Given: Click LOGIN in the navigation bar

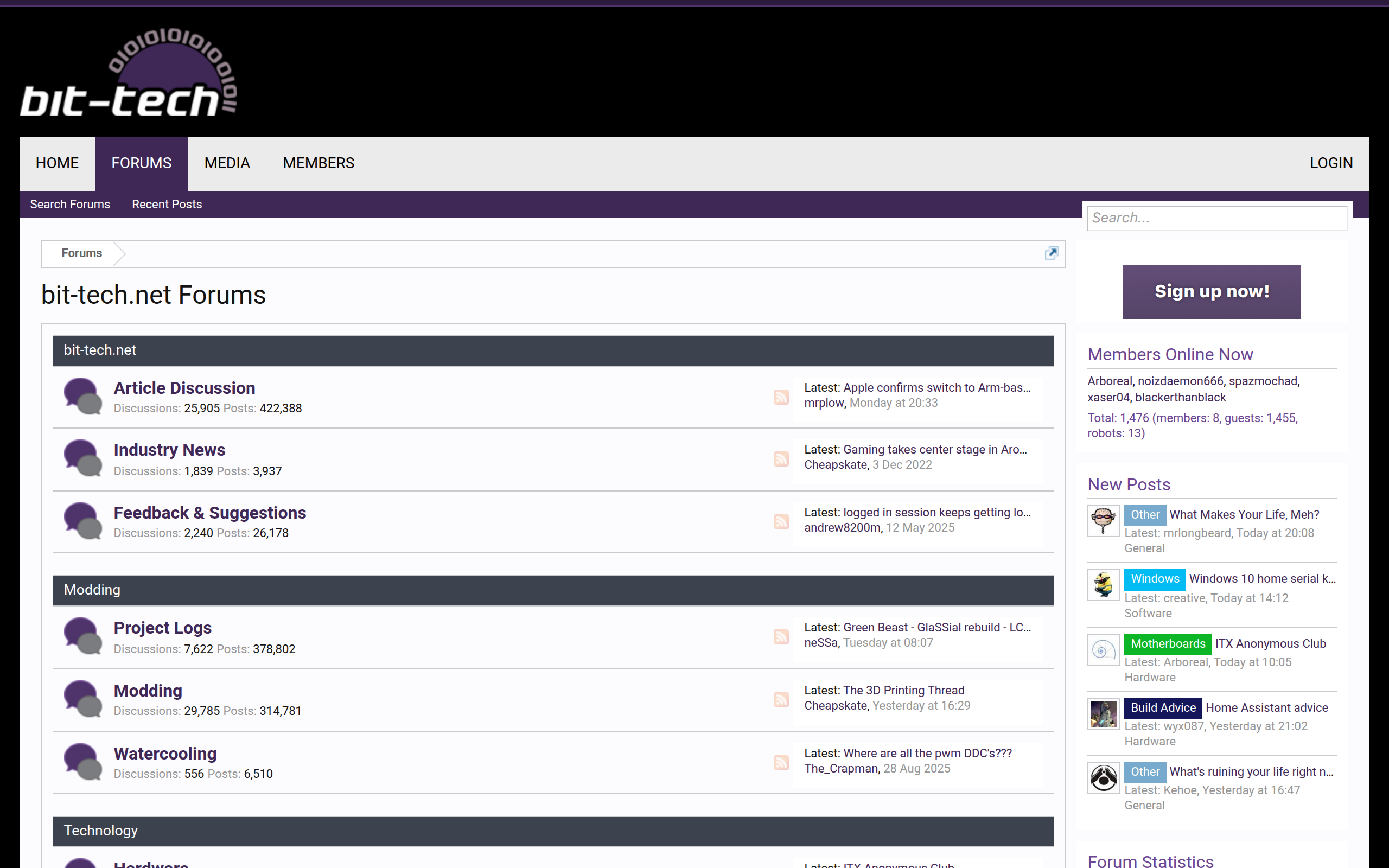Looking at the screenshot, I should [x=1331, y=163].
